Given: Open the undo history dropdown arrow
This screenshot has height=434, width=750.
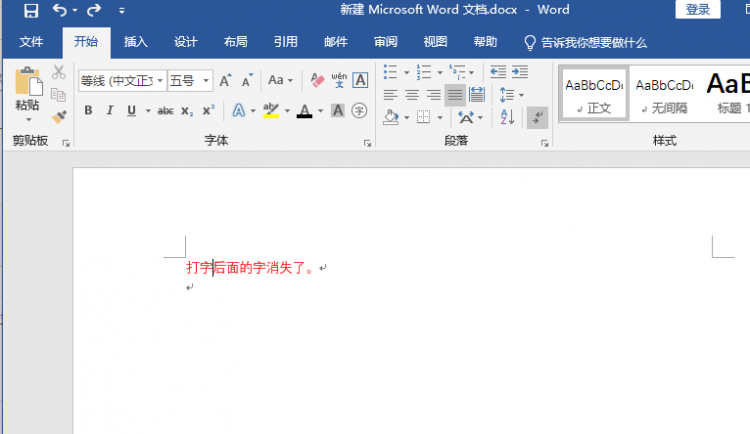Looking at the screenshot, I should point(75,11).
